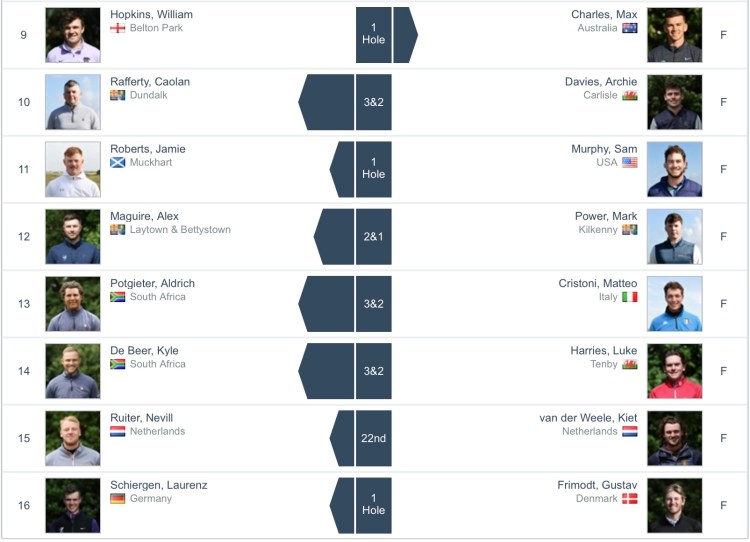Select player name Rafferty, Caolan

pos(150,82)
